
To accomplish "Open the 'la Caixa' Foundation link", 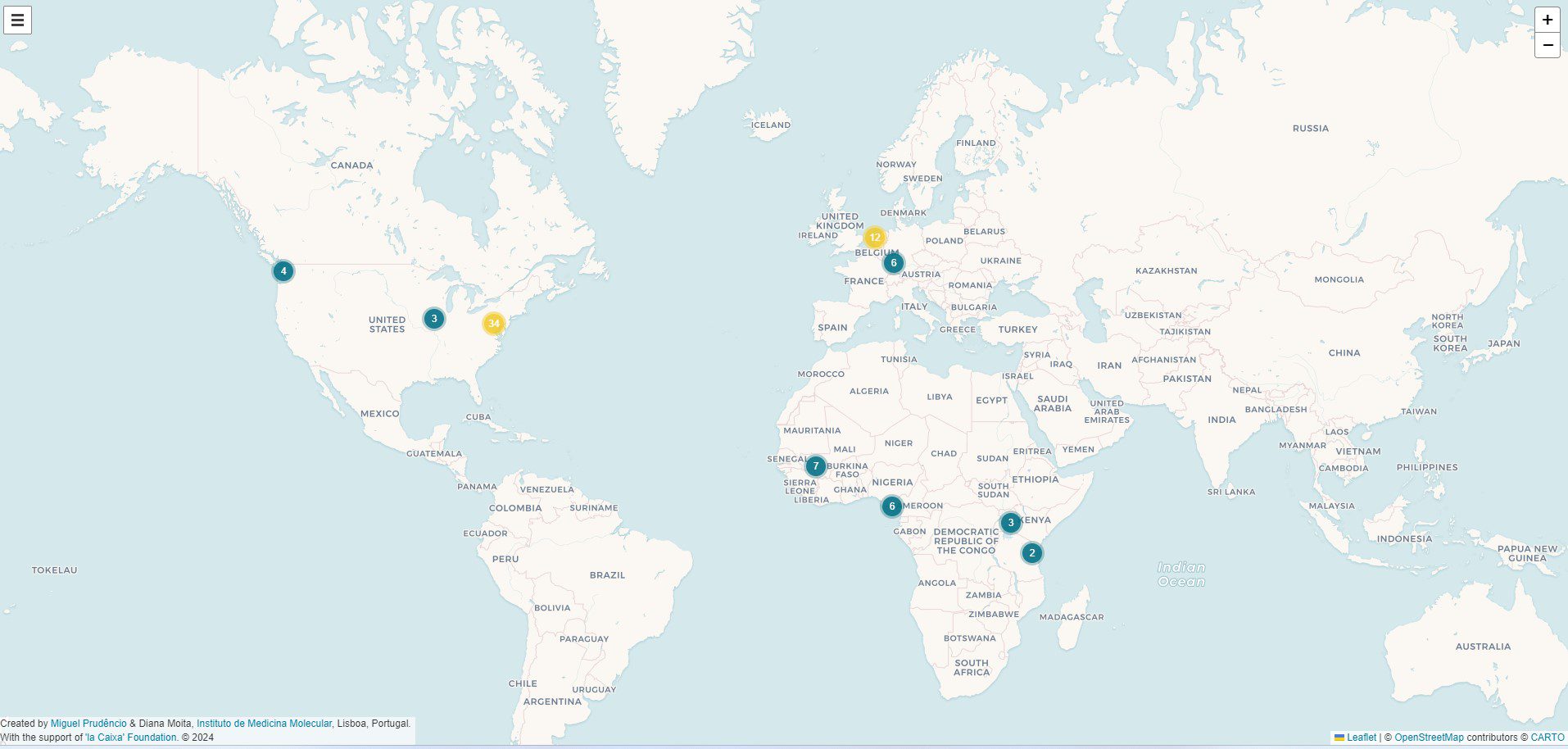I will click(131, 738).
